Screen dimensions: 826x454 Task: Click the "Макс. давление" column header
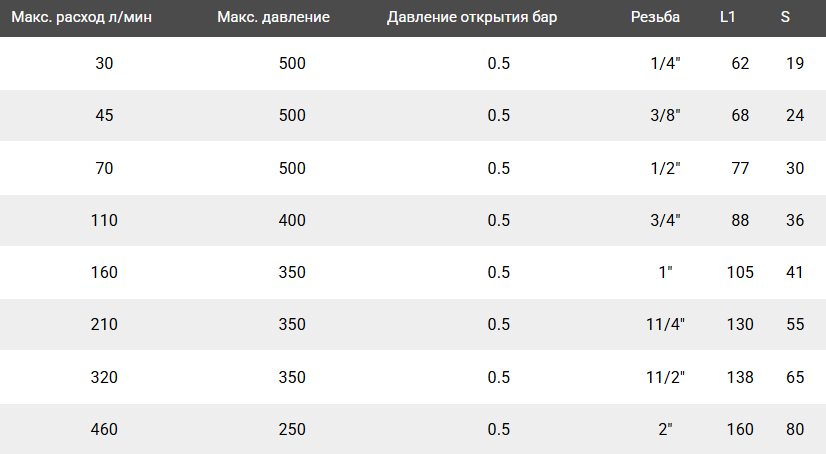273,18
